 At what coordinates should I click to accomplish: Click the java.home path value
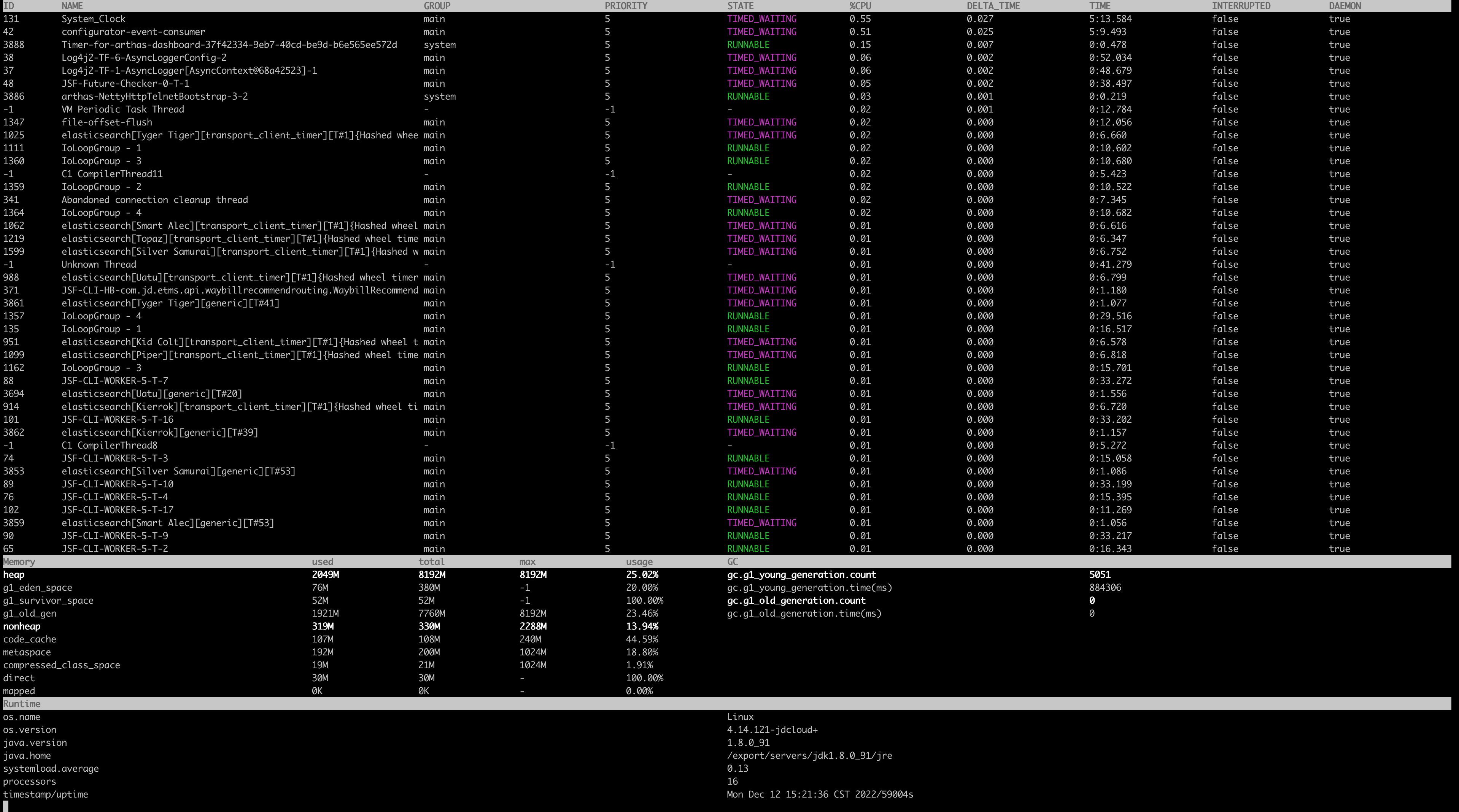809,755
